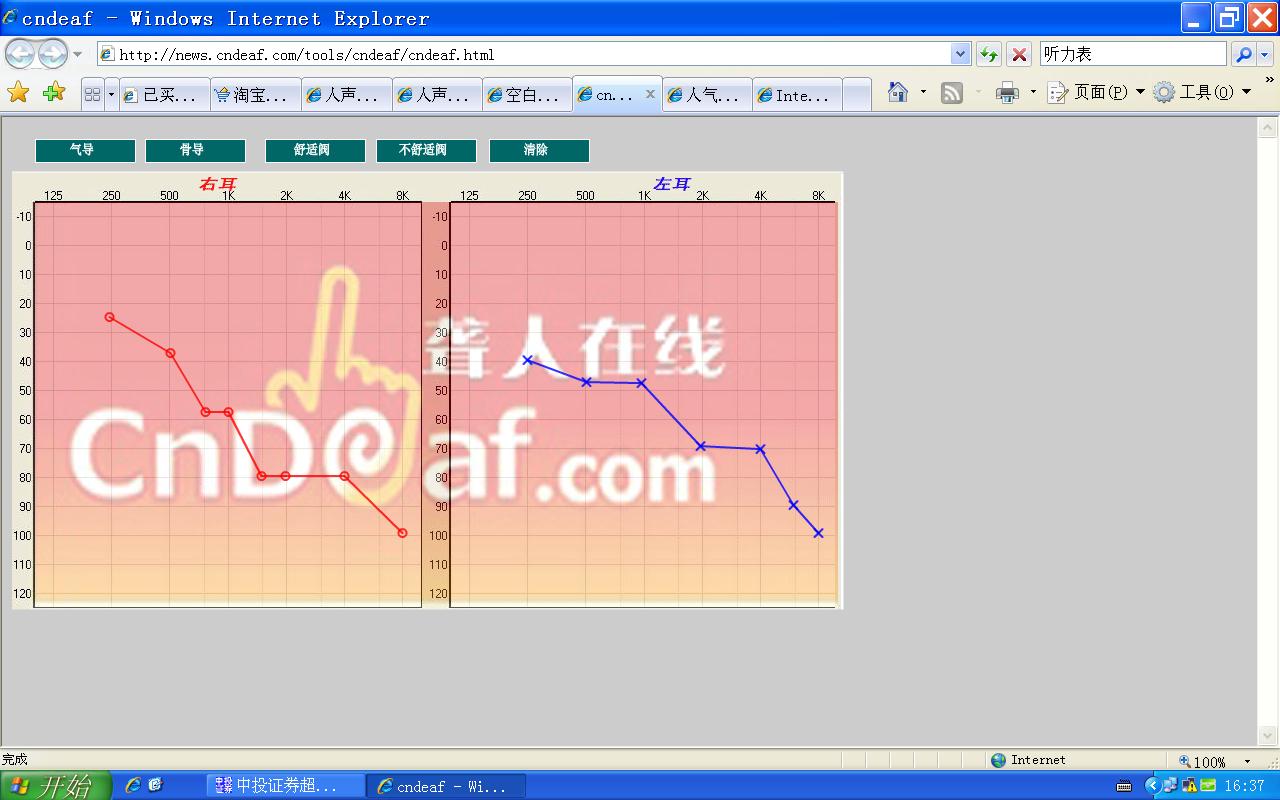Open the 页面(P) Page menu
The image size is (1280, 800).
point(1096,93)
